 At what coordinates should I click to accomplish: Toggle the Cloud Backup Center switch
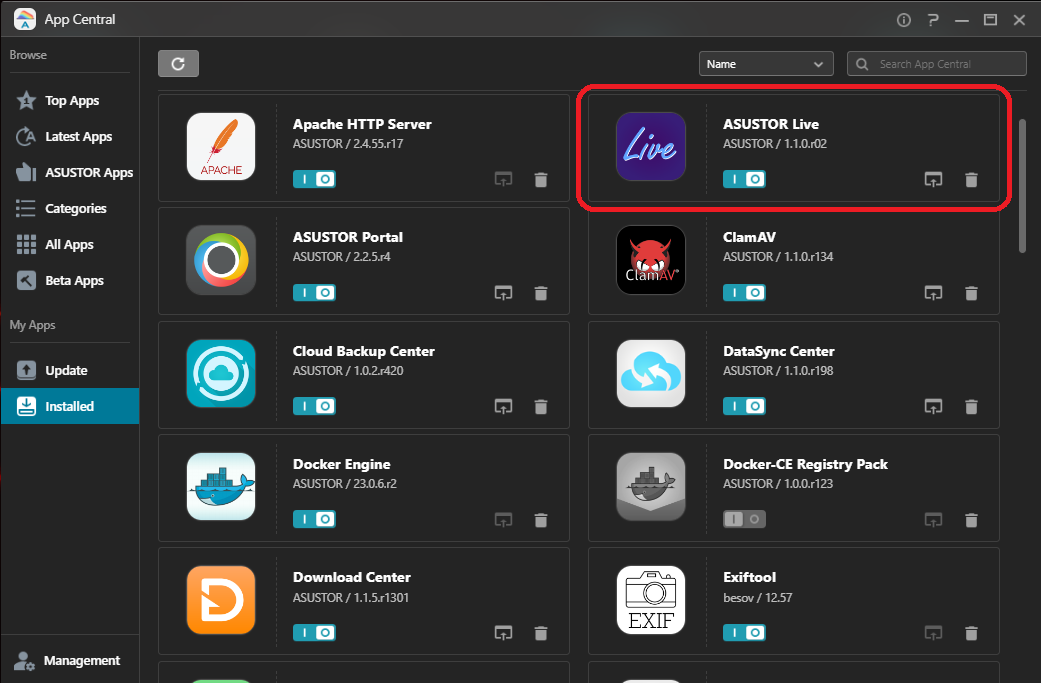[314, 406]
